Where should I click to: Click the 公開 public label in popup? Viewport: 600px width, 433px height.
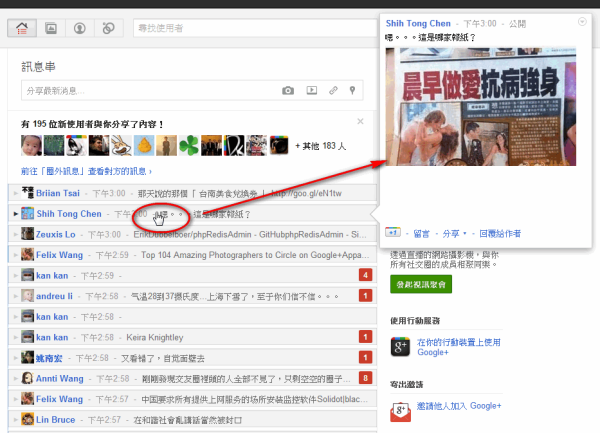(517, 24)
